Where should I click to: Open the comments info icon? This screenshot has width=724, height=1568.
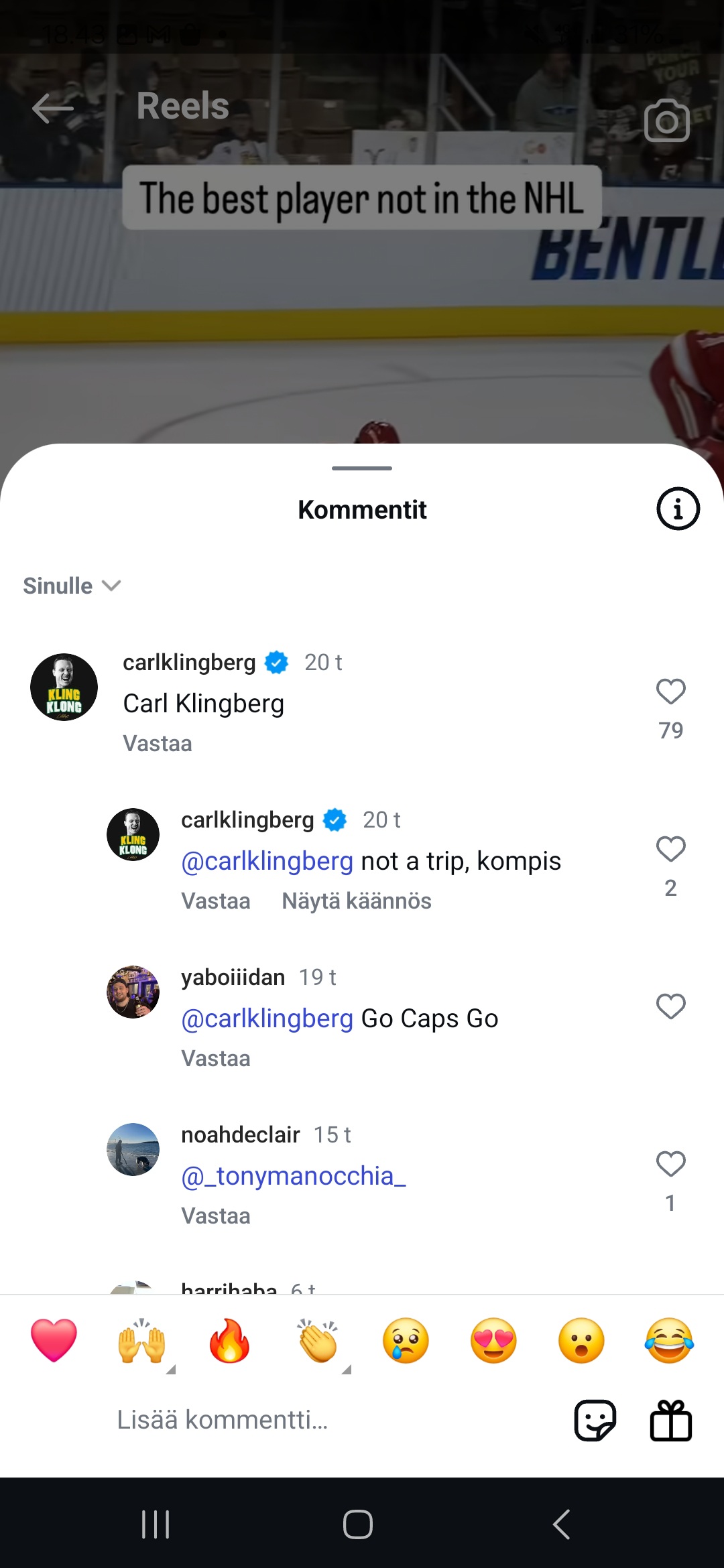pos(678,509)
